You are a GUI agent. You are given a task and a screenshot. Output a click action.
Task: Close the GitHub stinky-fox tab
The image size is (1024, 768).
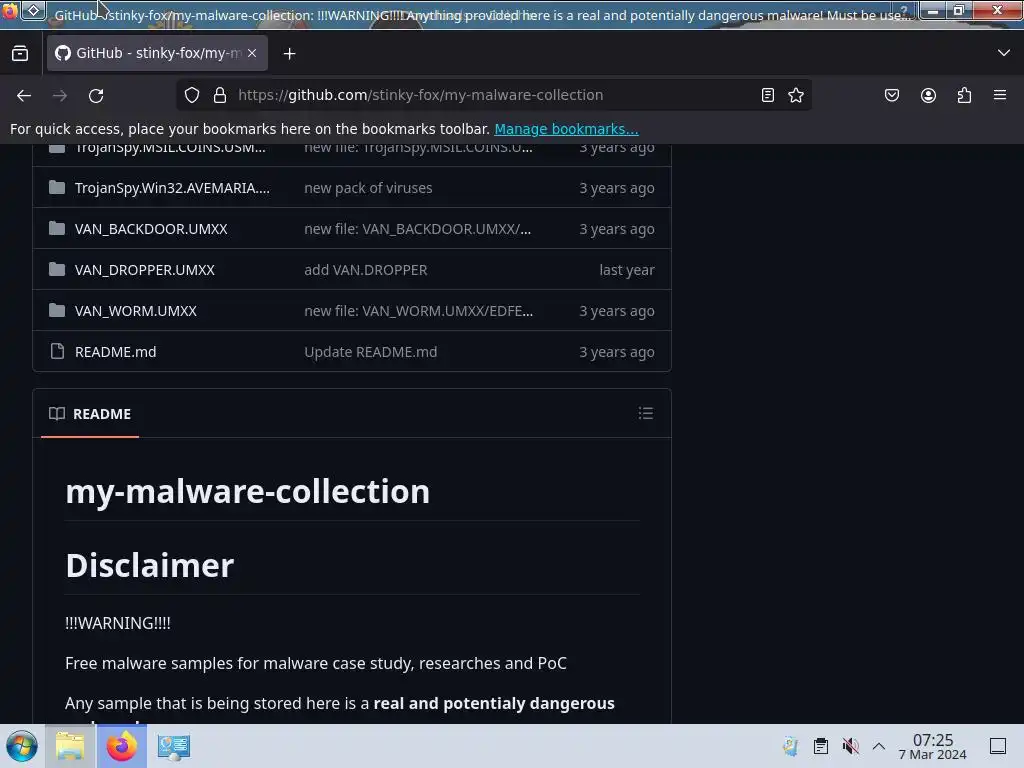[x=252, y=53]
